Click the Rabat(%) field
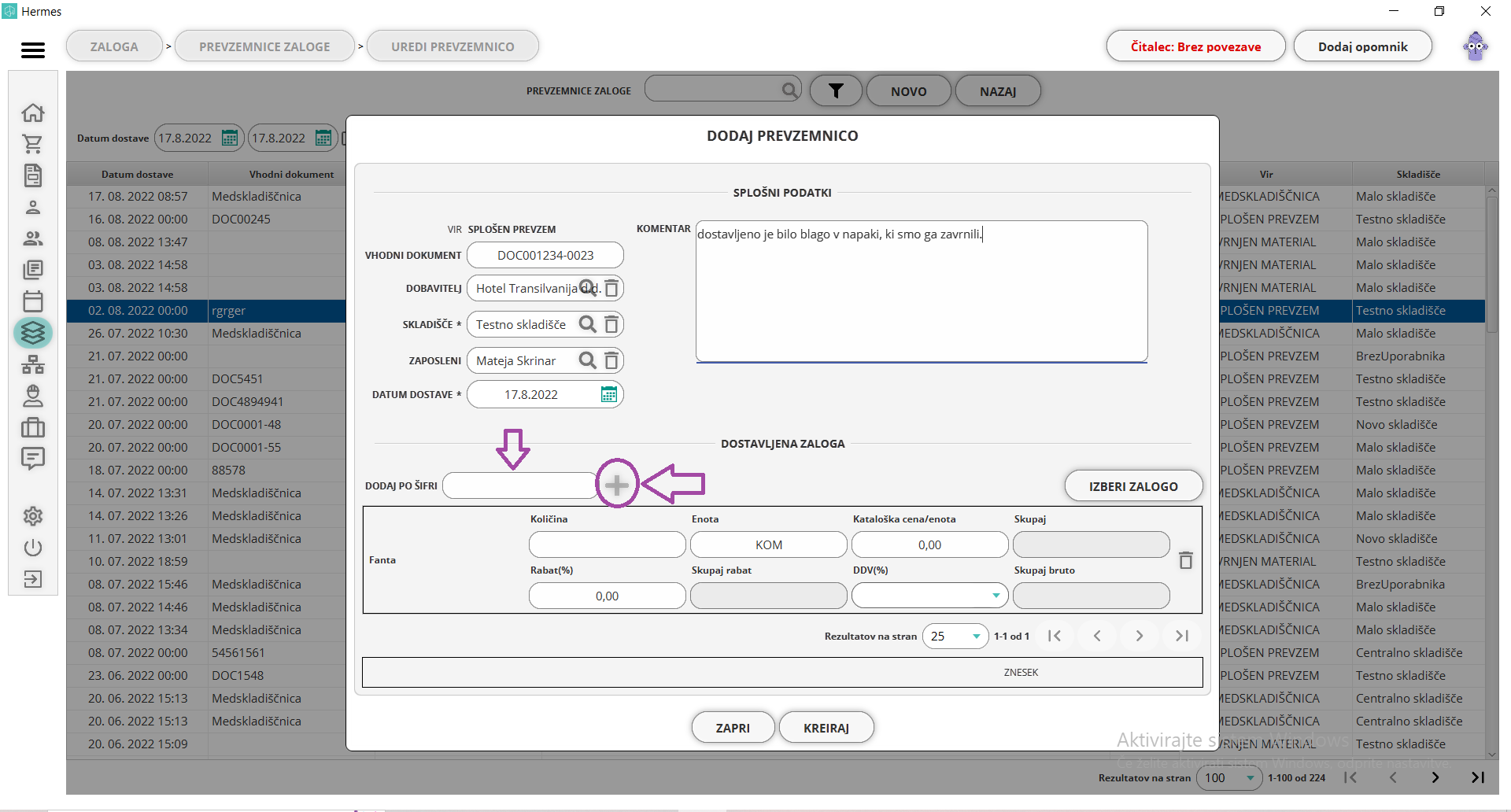1511x812 pixels. click(x=607, y=596)
